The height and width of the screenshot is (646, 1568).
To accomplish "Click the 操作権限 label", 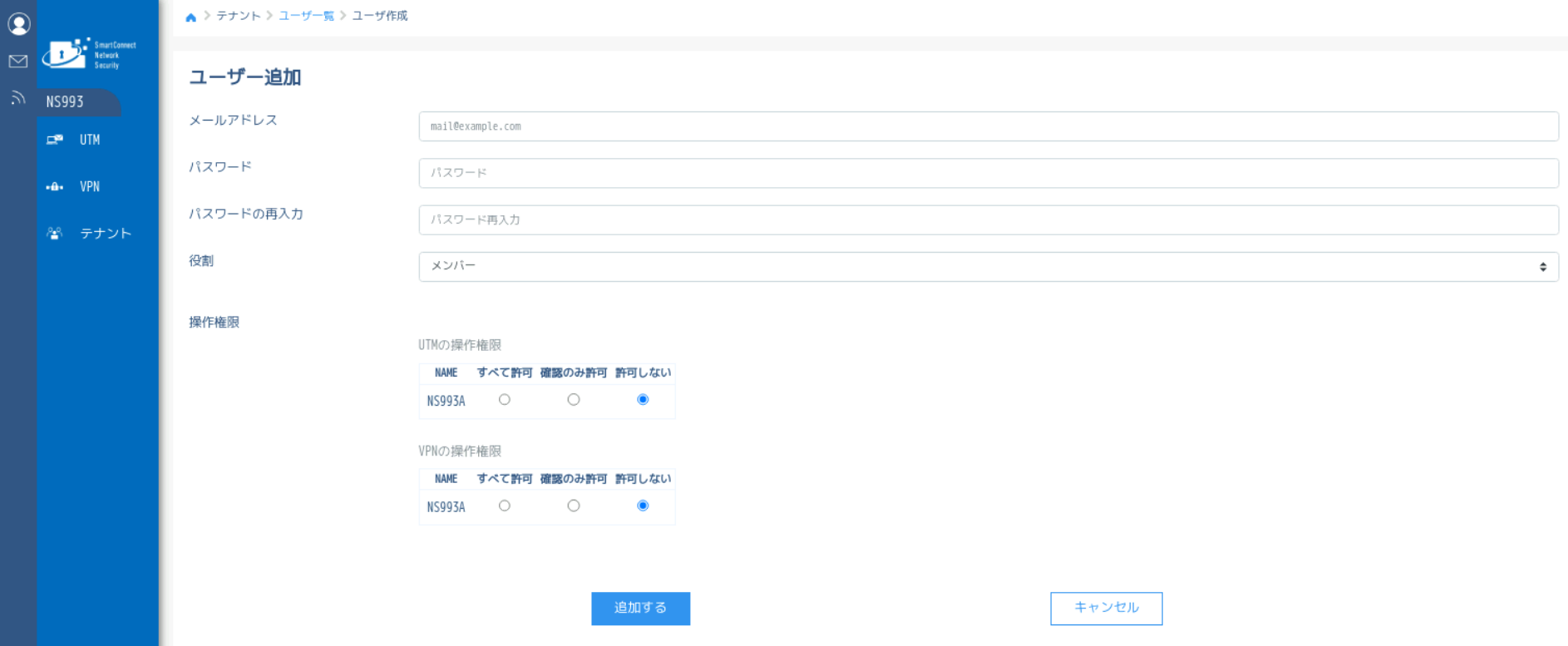I will pyautogui.click(x=214, y=323).
